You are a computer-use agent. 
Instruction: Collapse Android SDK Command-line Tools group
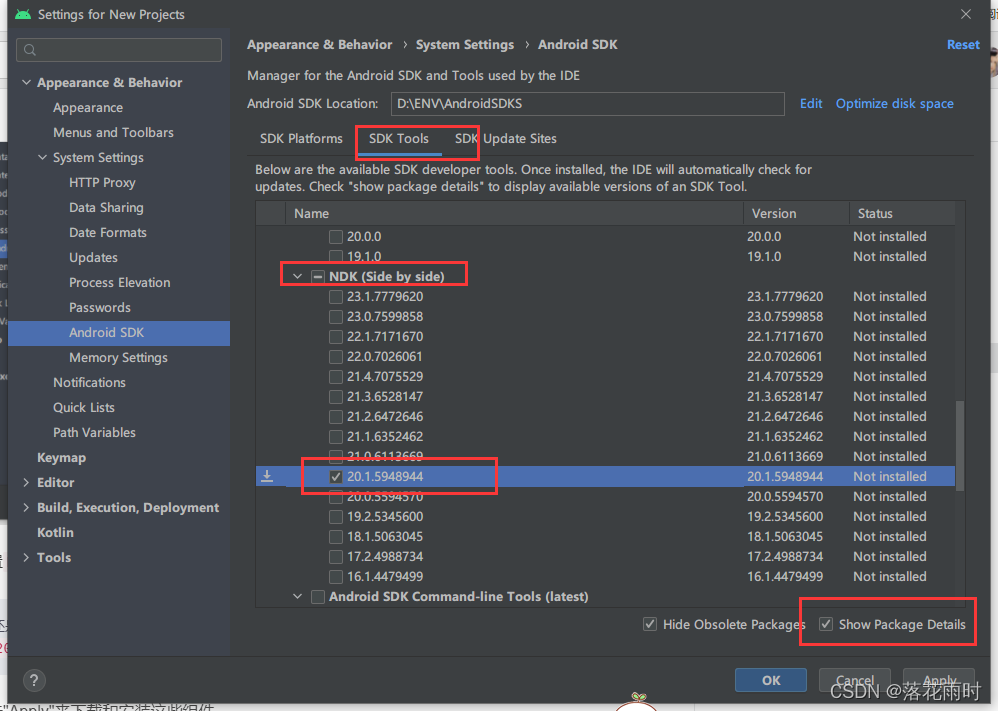[x=297, y=596]
